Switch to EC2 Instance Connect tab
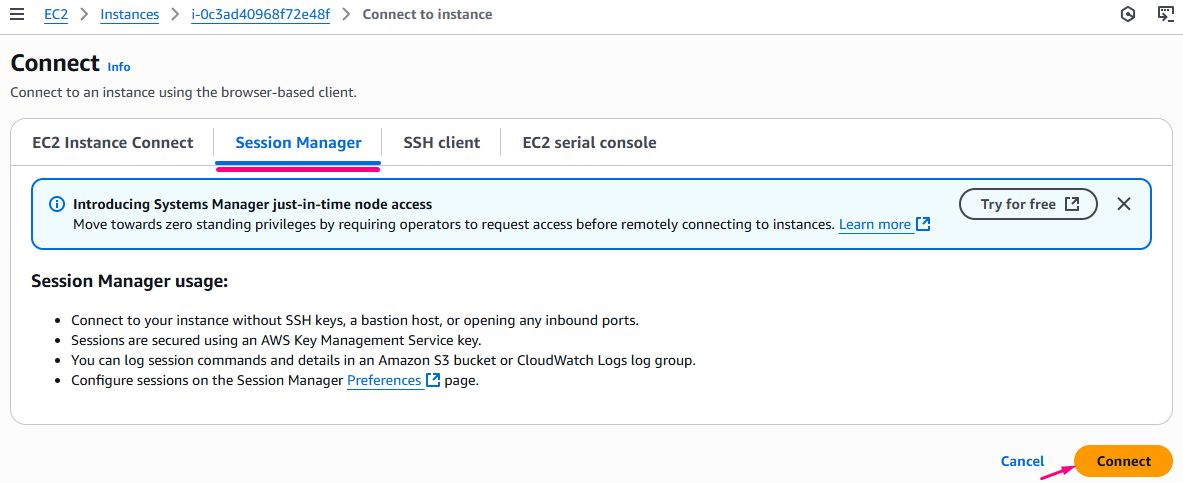 (112, 143)
